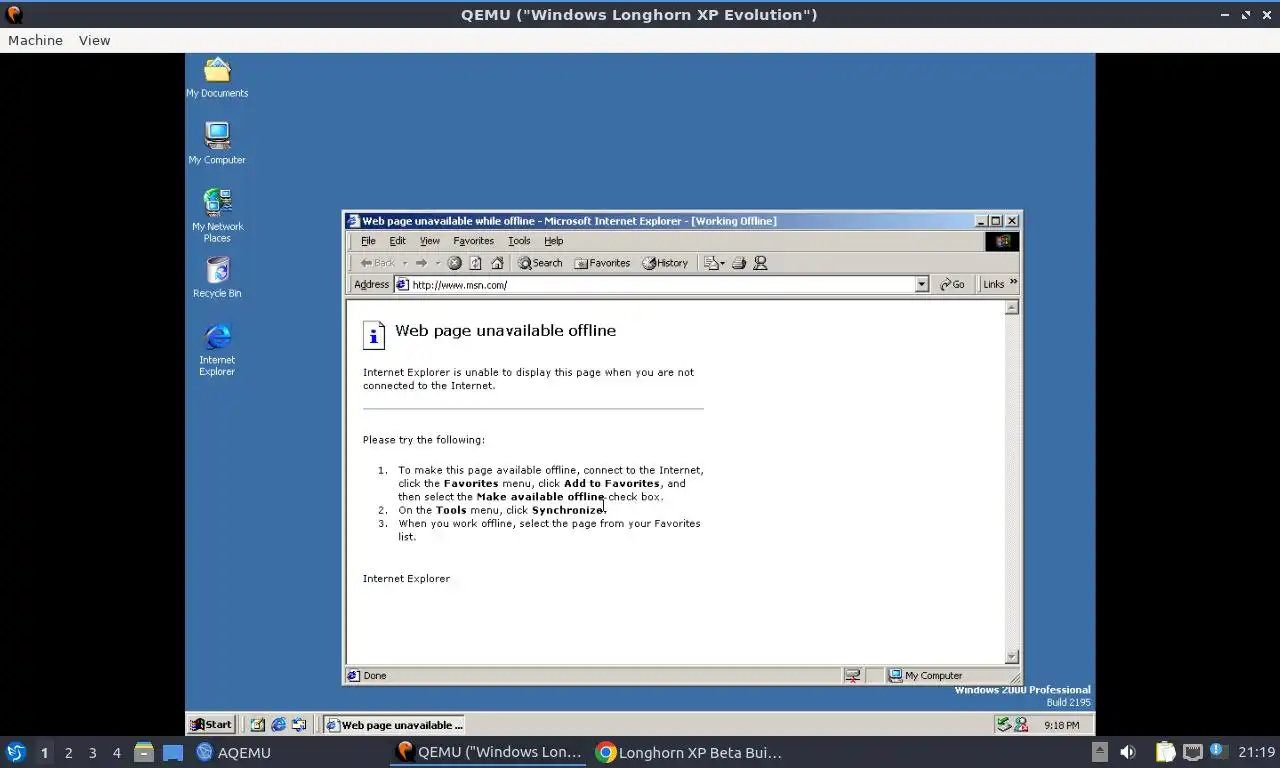
Task: Click the host file manager panel icon
Action: pos(143,752)
